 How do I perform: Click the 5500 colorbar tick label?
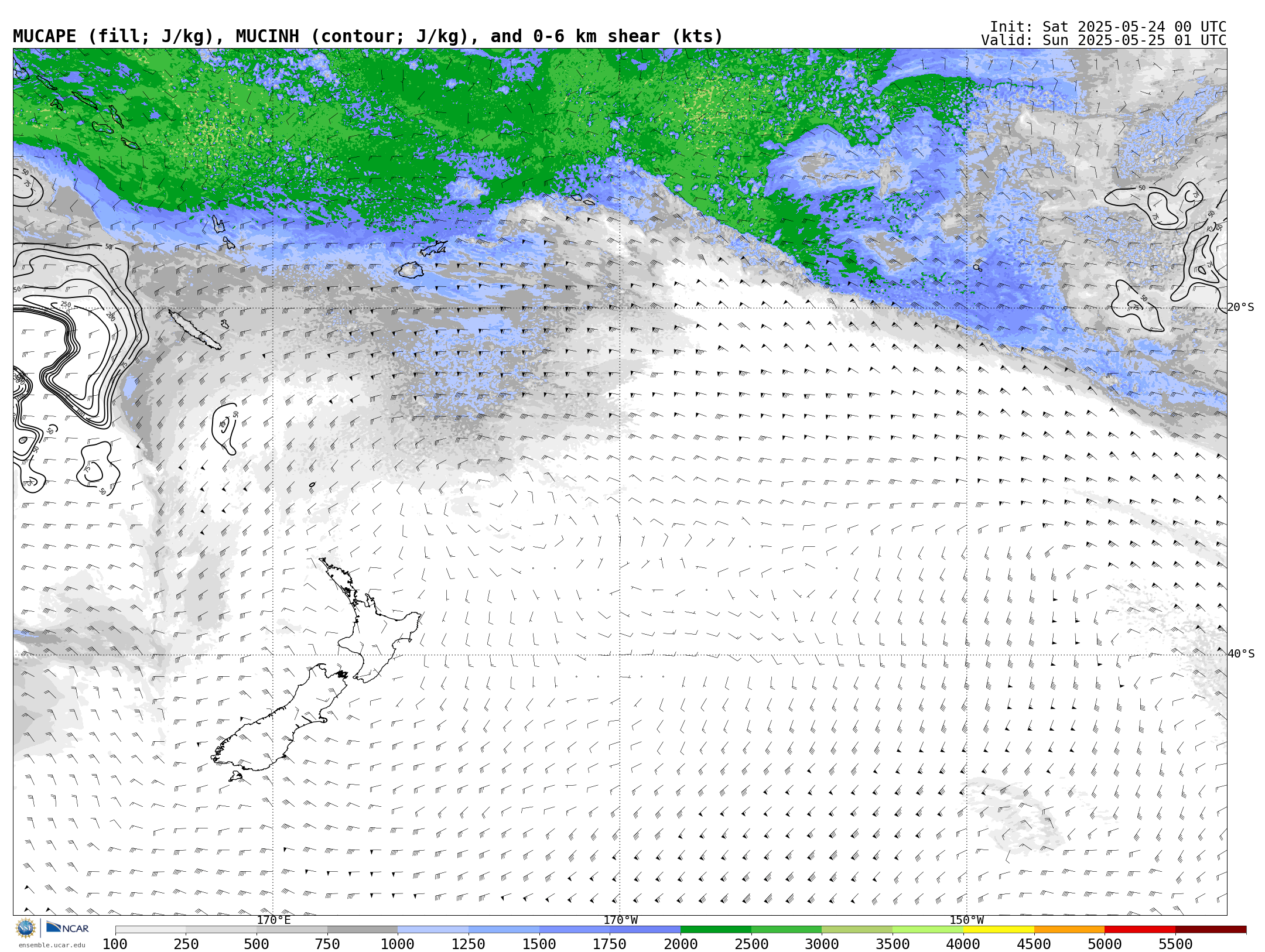click(1175, 944)
